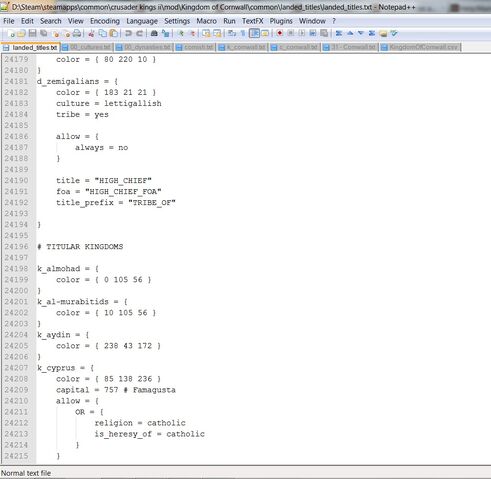The image size is (491, 479).
Task: Cut selection using the scissors icon
Action: pyautogui.click(x=91, y=33)
